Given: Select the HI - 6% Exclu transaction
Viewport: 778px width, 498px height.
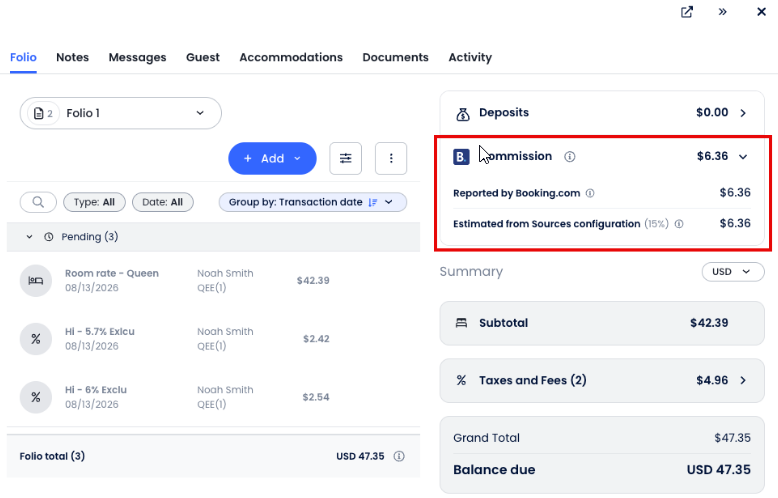Looking at the screenshot, I should (213, 397).
